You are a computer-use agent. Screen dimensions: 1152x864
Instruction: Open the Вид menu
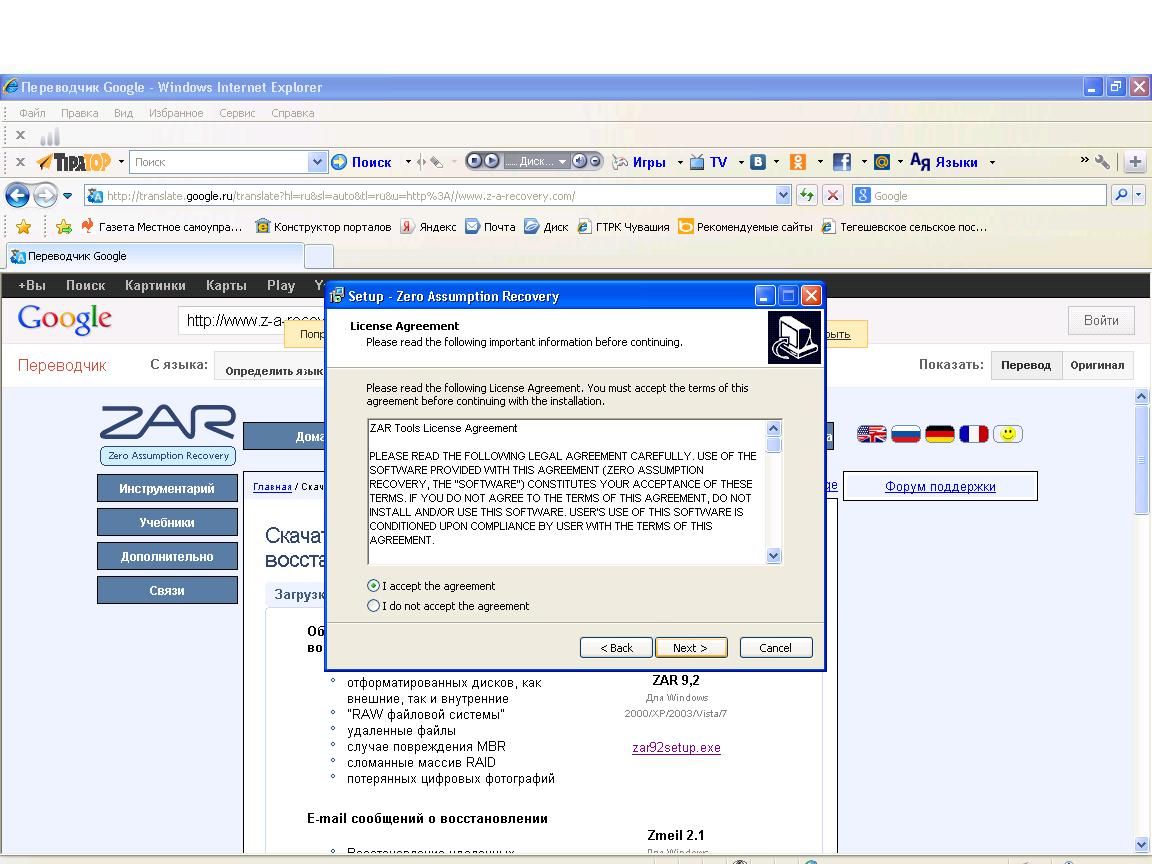point(123,113)
